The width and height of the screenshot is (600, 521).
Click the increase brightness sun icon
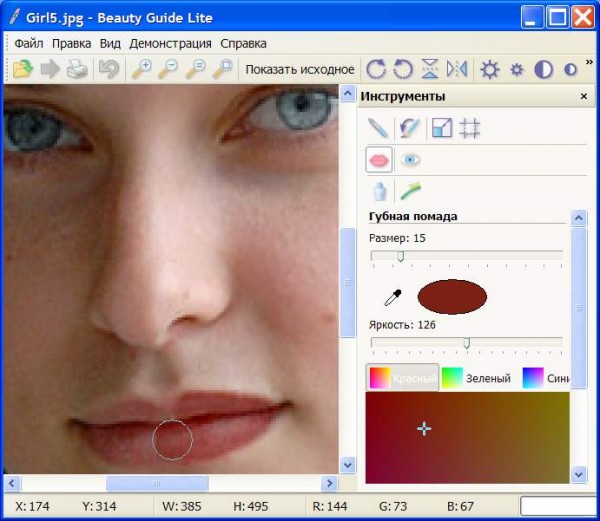coord(490,69)
